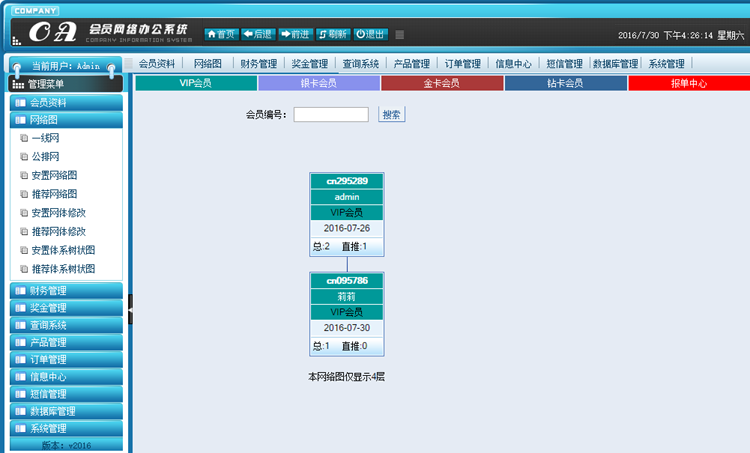Expand the 财务管理 sidebar section
750x453 pixels.
pyautogui.click(x=66, y=290)
